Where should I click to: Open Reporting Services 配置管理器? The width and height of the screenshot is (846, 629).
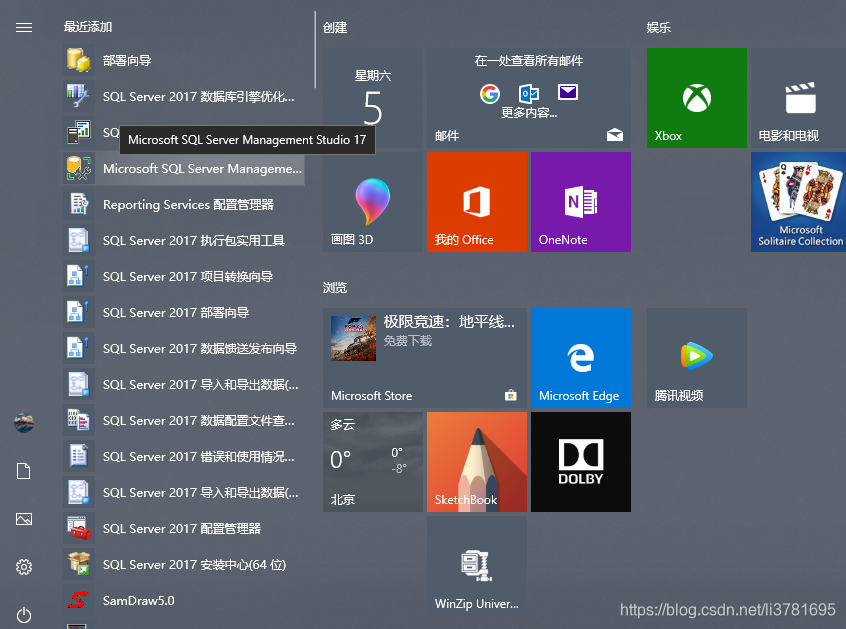(x=183, y=204)
